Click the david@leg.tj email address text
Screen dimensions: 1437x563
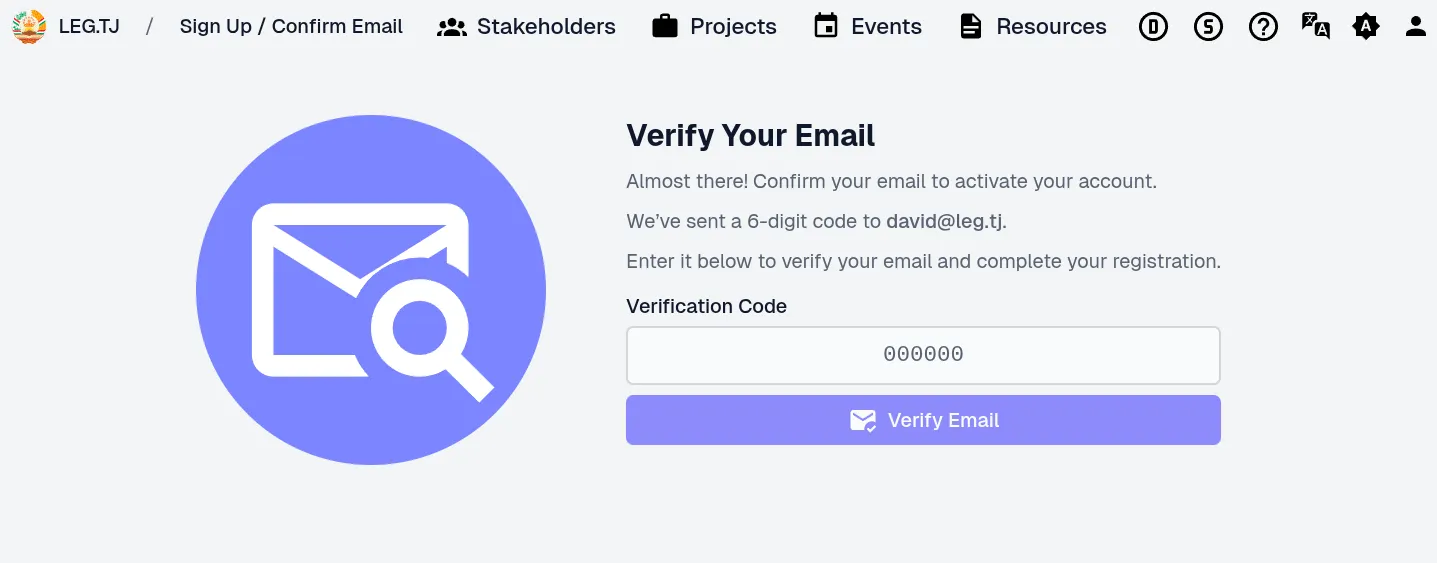click(x=943, y=222)
